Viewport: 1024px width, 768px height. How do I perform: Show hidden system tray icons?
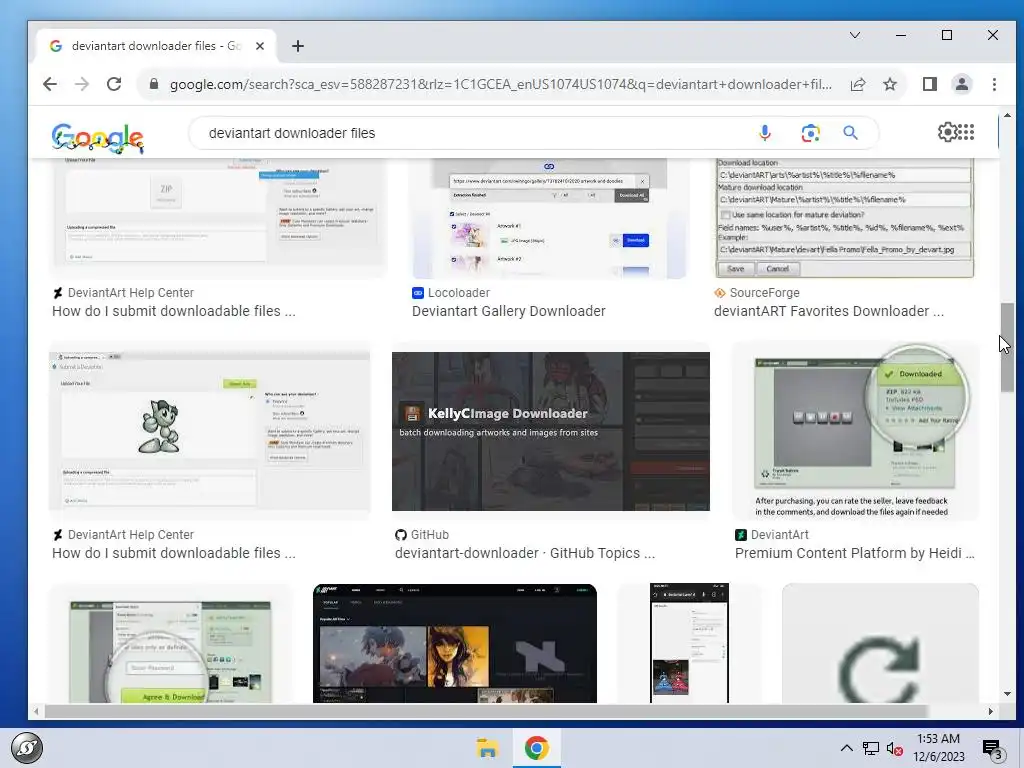pyautogui.click(x=846, y=748)
